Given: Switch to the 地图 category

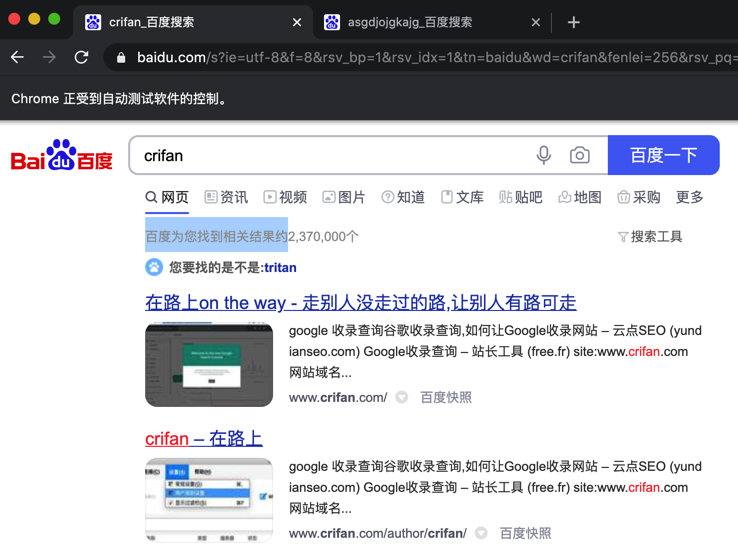Looking at the screenshot, I should pyautogui.click(x=580, y=197).
